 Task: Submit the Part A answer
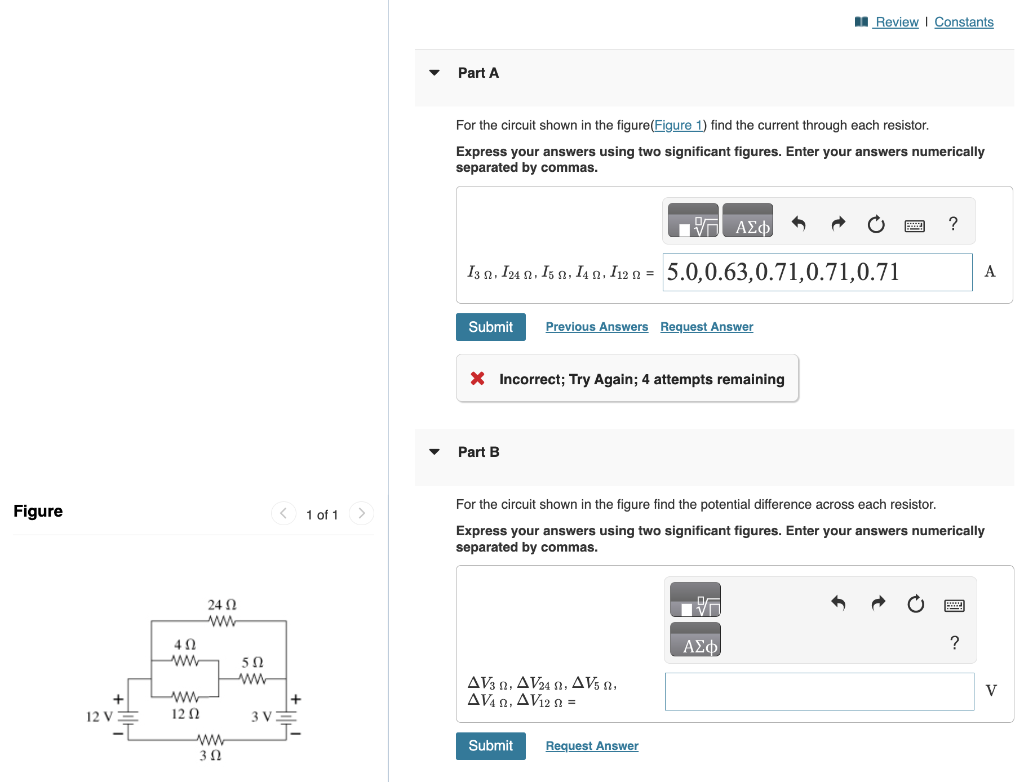(490, 326)
